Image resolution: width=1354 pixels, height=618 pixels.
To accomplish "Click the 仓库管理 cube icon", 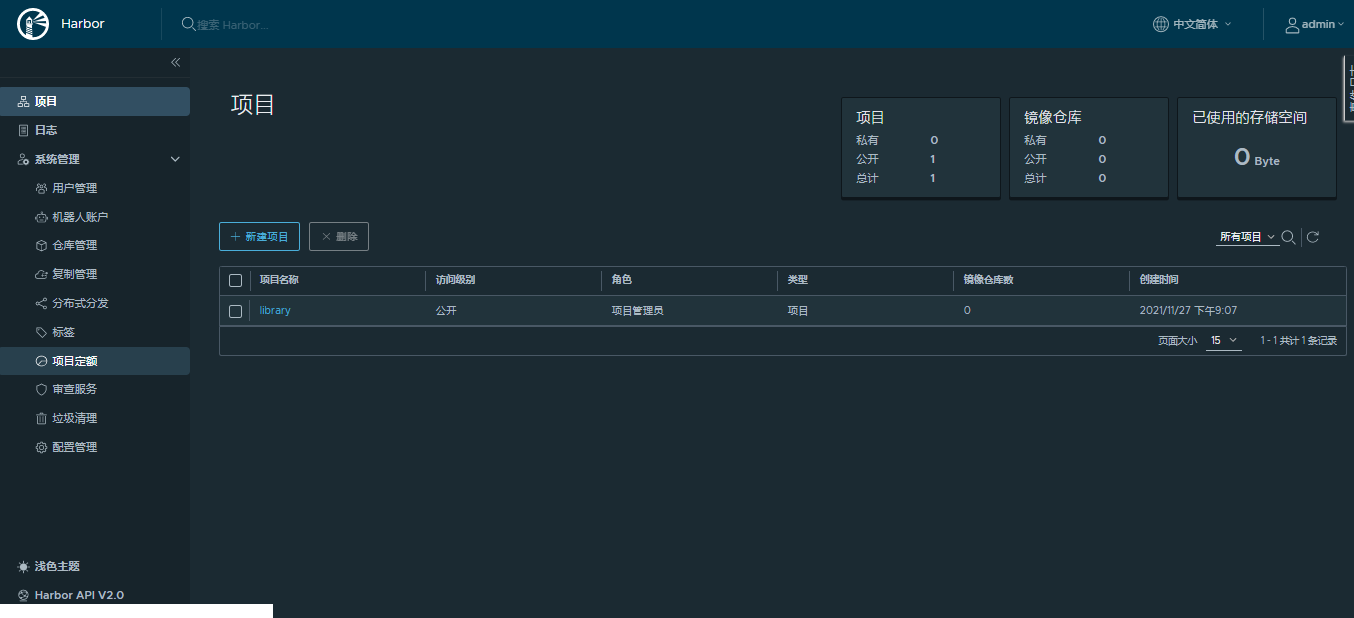I will 41,245.
